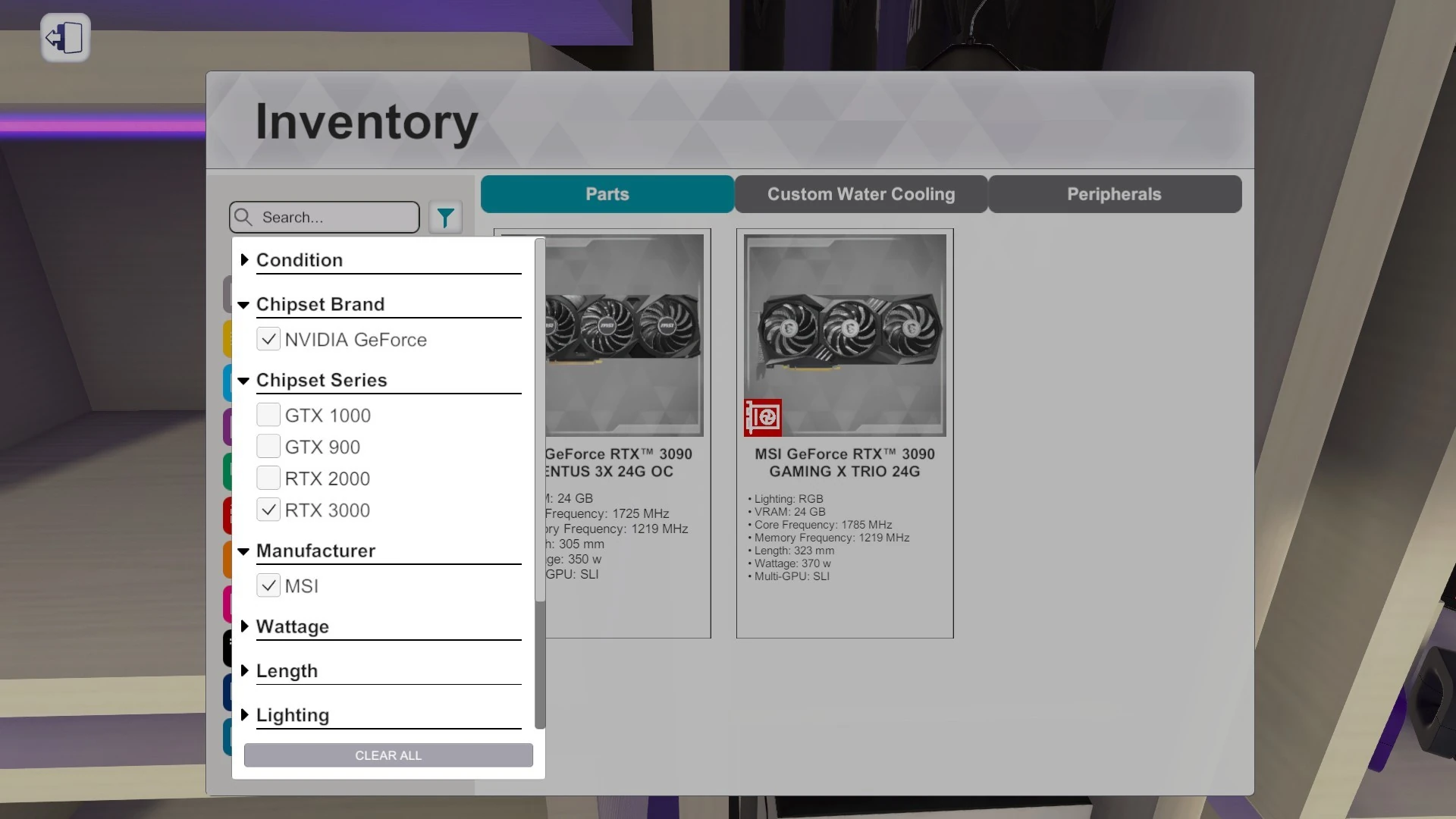Switch to Custom Water Cooling tab
This screenshot has width=1456, height=819.
click(861, 194)
